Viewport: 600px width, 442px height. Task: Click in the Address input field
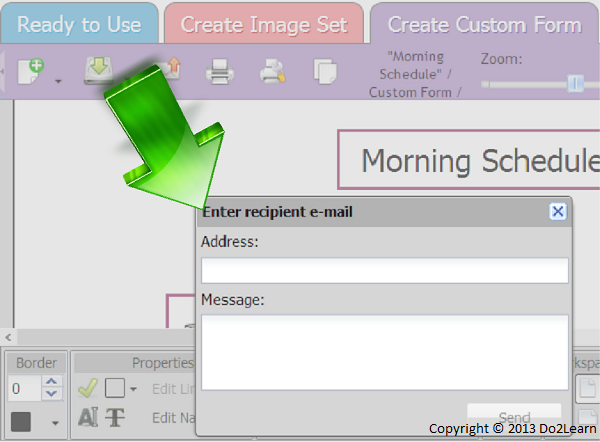point(384,270)
